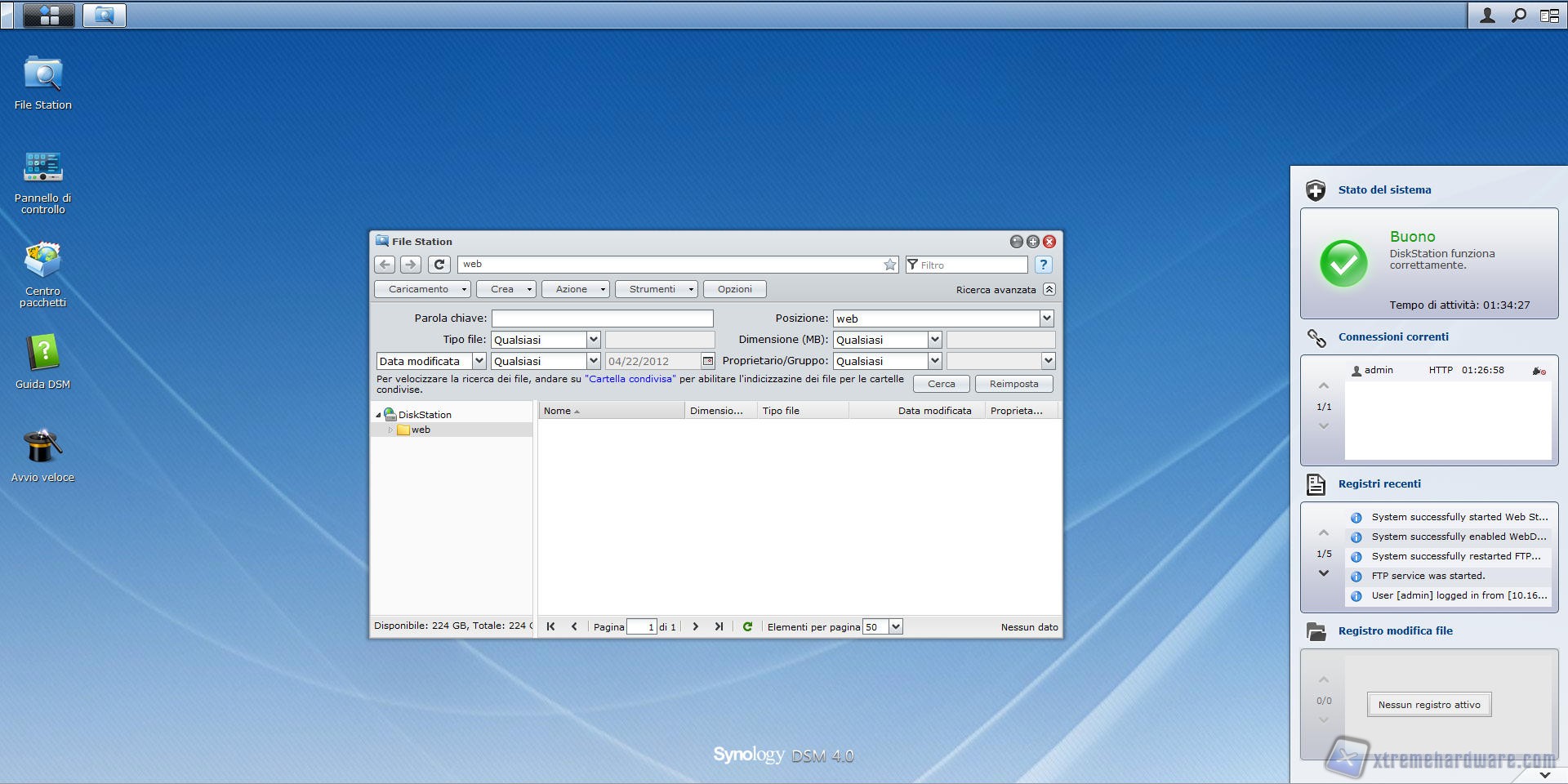Open the Guida DSM help icon

click(42, 354)
